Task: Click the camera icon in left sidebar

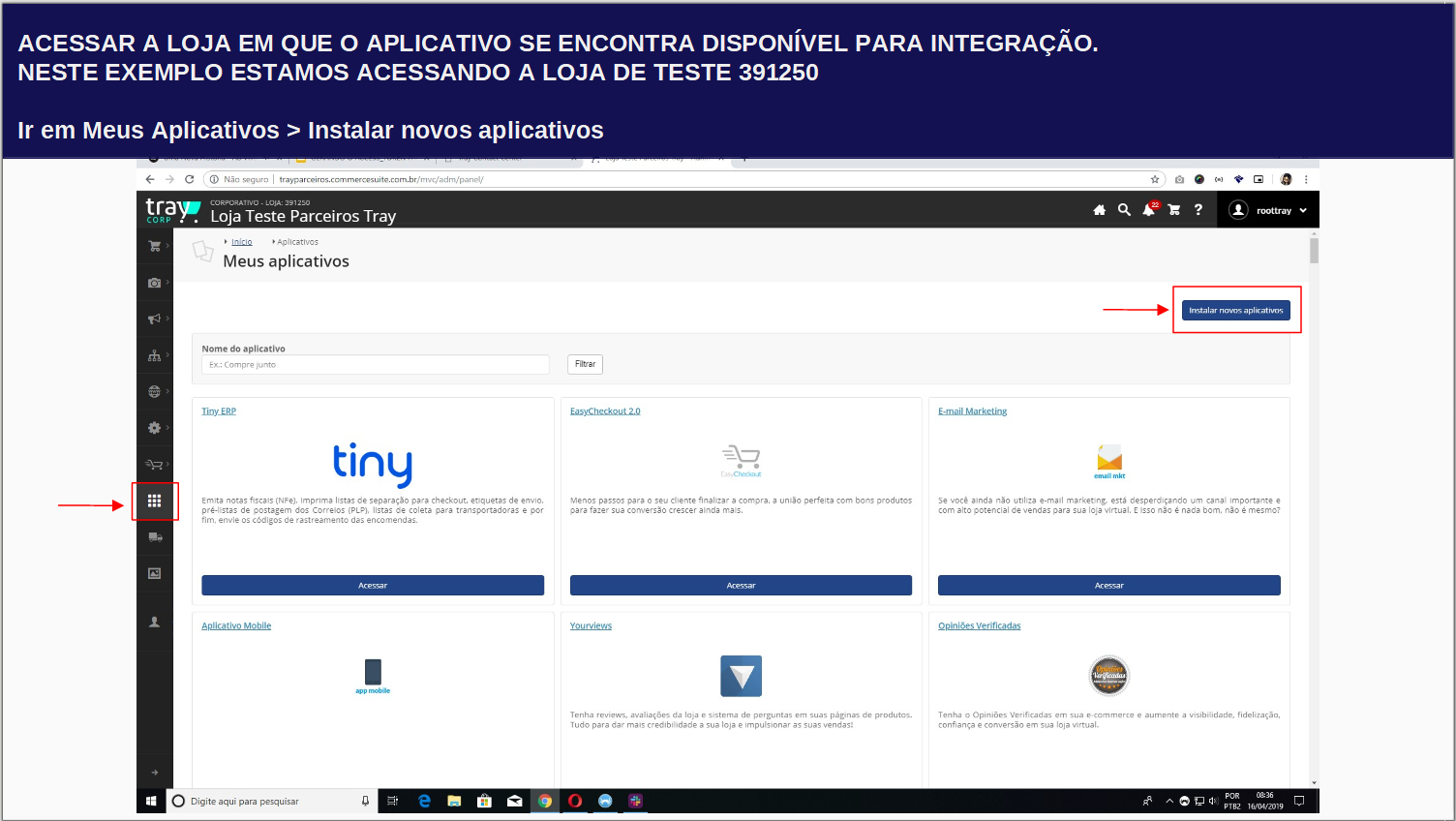Action: pyautogui.click(x=154, y=283)
